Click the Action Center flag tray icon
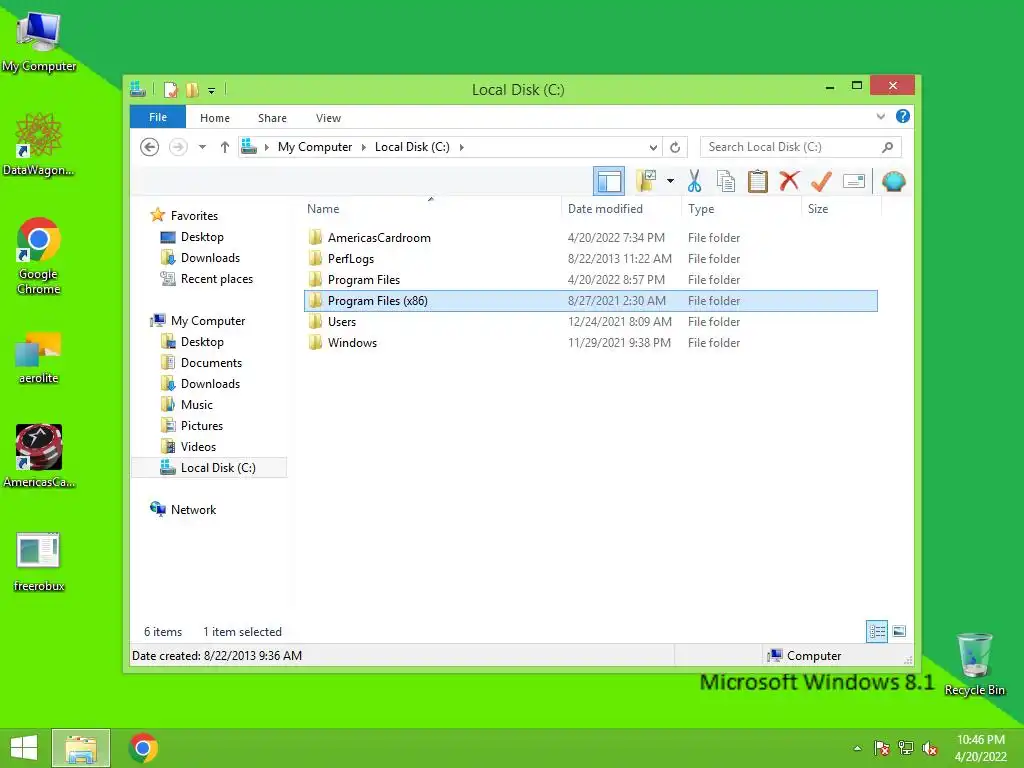Viewport: 1024px width, 768px height. [x=881, y=748]
